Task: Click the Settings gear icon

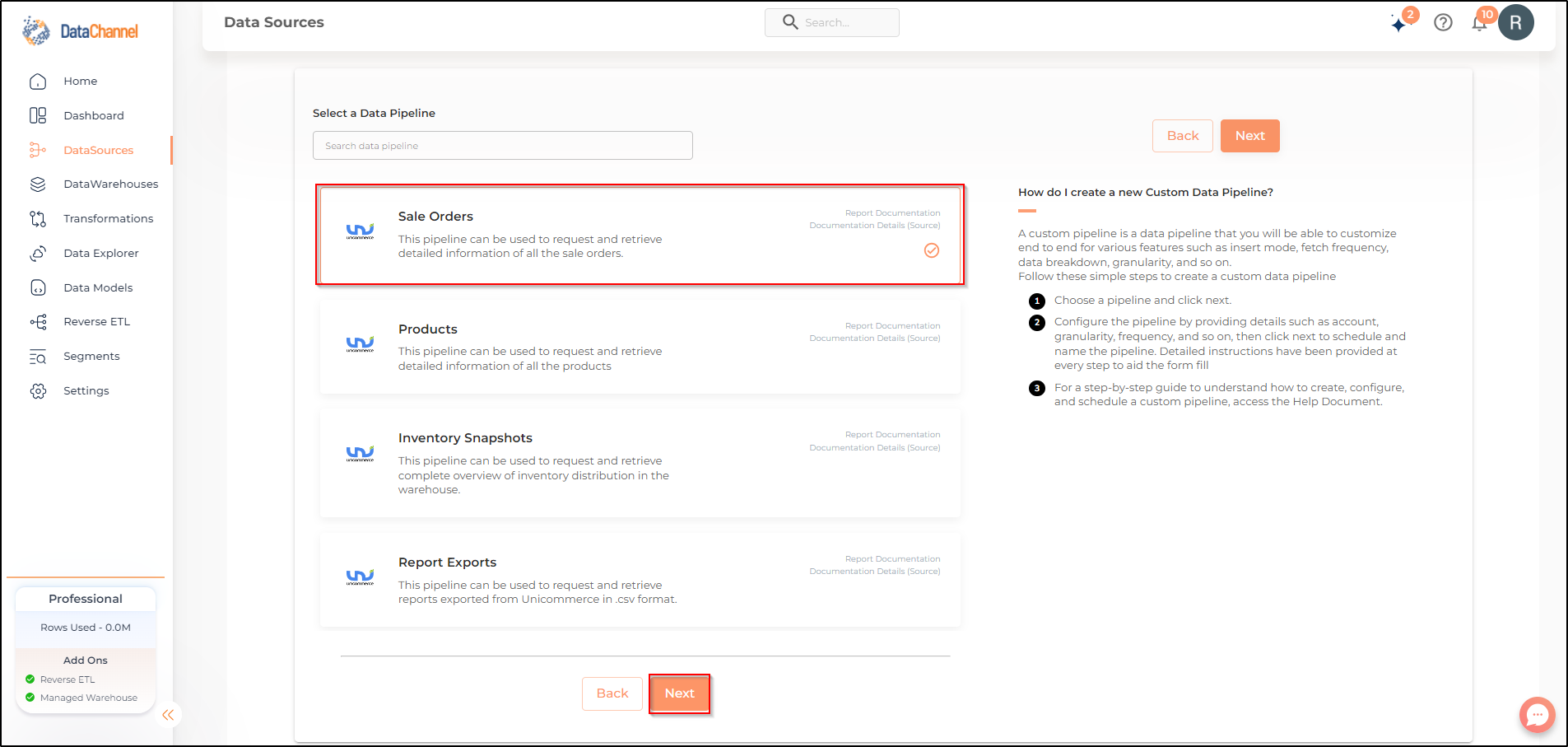Action: coord(38,391)
